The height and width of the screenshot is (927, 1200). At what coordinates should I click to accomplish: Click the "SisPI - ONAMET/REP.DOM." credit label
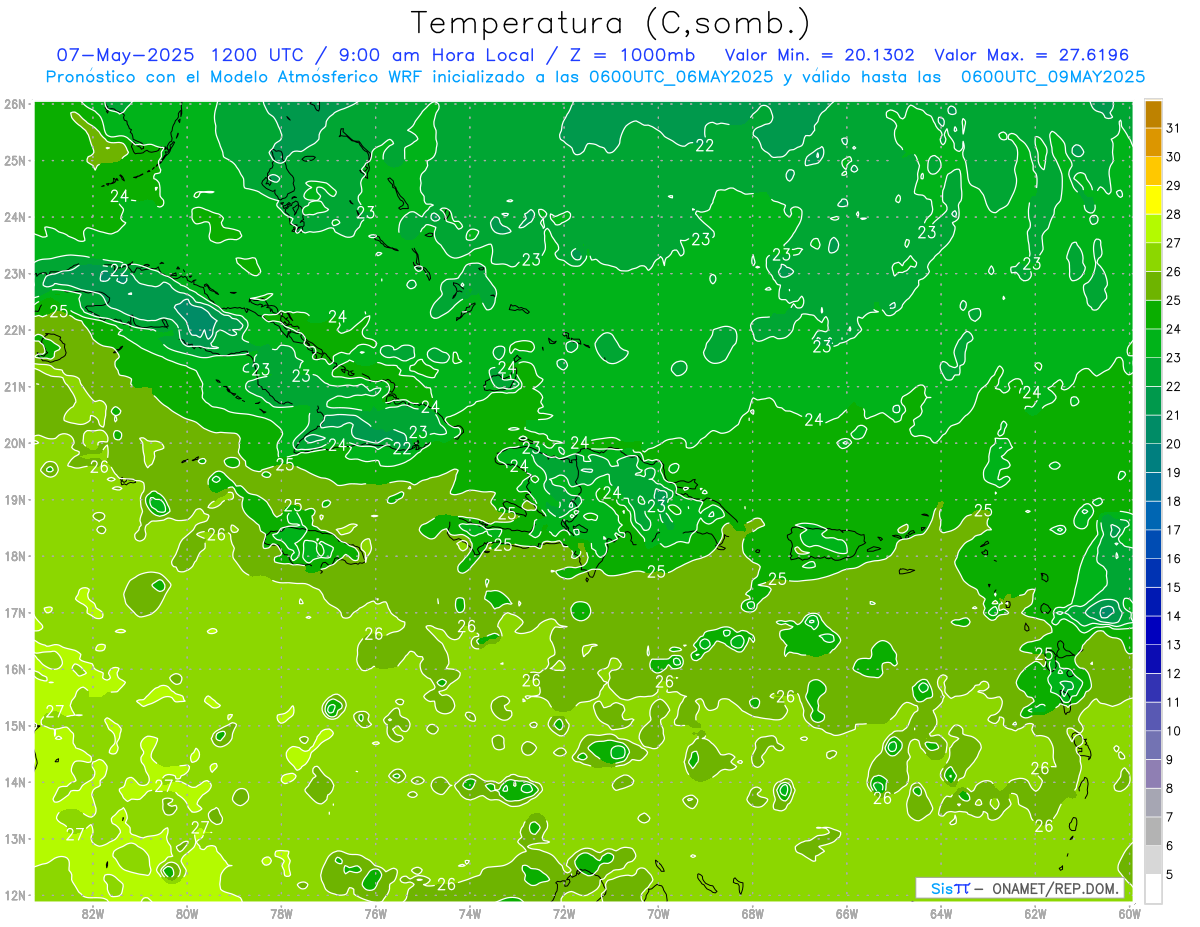1020,888
